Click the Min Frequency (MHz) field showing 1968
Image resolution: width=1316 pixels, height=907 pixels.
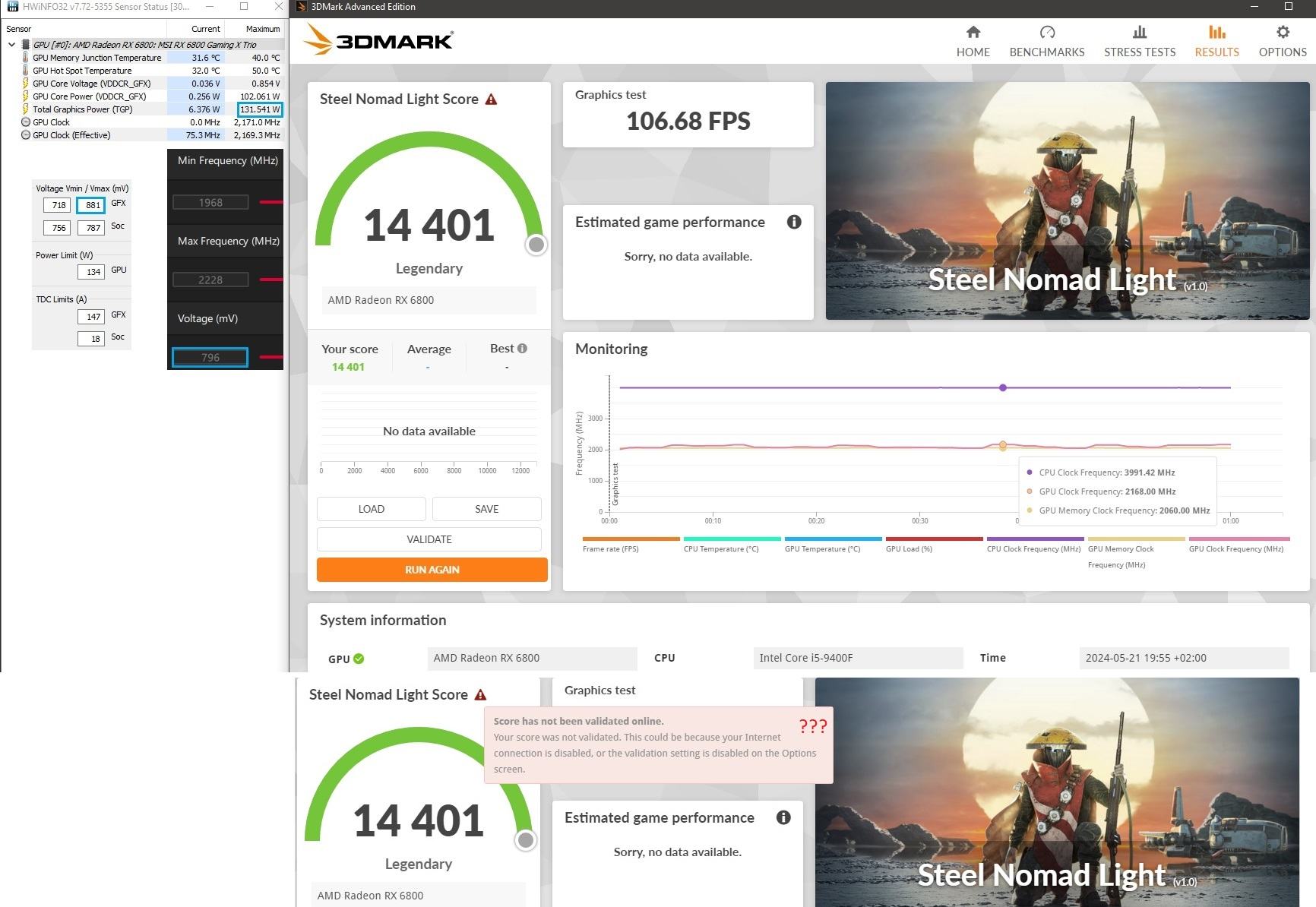coord(210,203)
